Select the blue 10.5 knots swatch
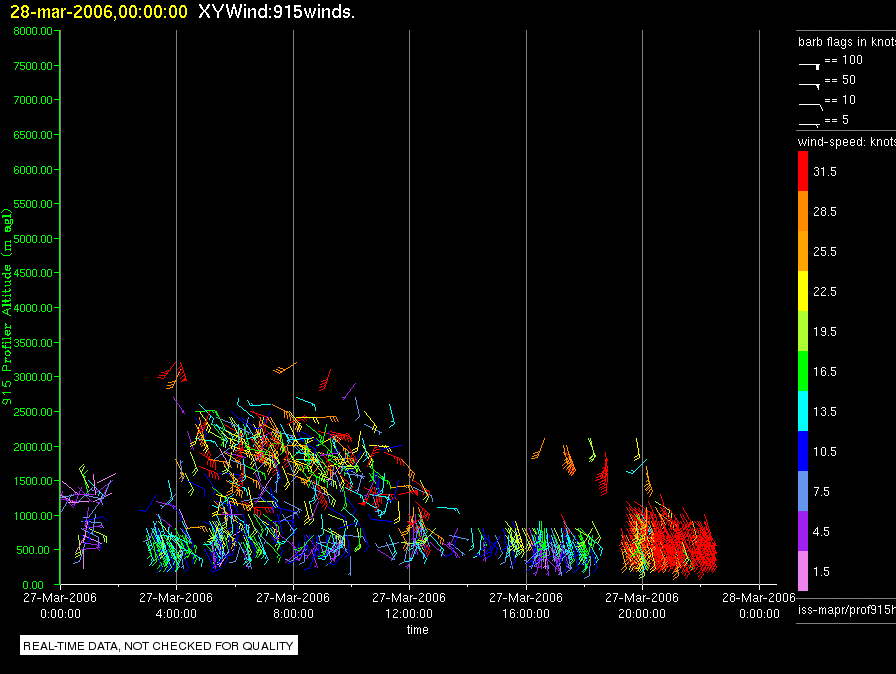The height and width of the screenshot is (674, 896). pos(803,451)
